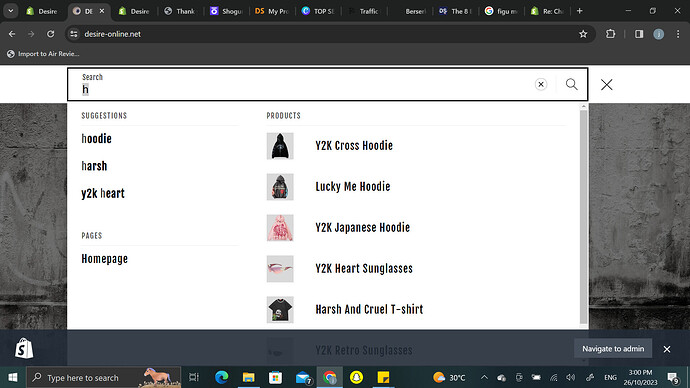
Task: Open the Homepage page result
Action: coord(104,259)
